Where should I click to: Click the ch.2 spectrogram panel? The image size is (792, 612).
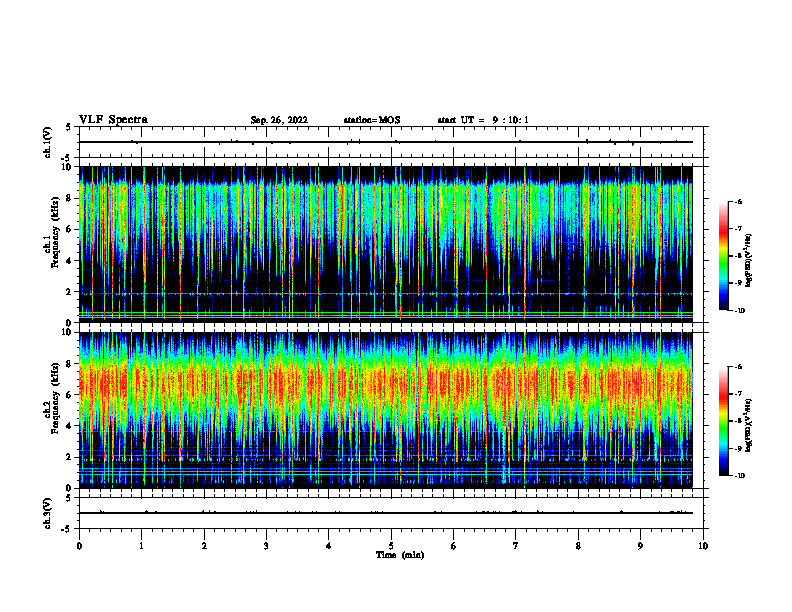[386, 410]
